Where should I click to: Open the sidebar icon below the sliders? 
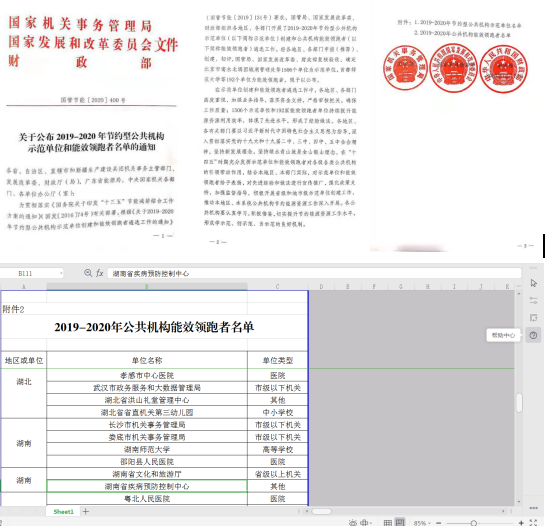(533, 318)
